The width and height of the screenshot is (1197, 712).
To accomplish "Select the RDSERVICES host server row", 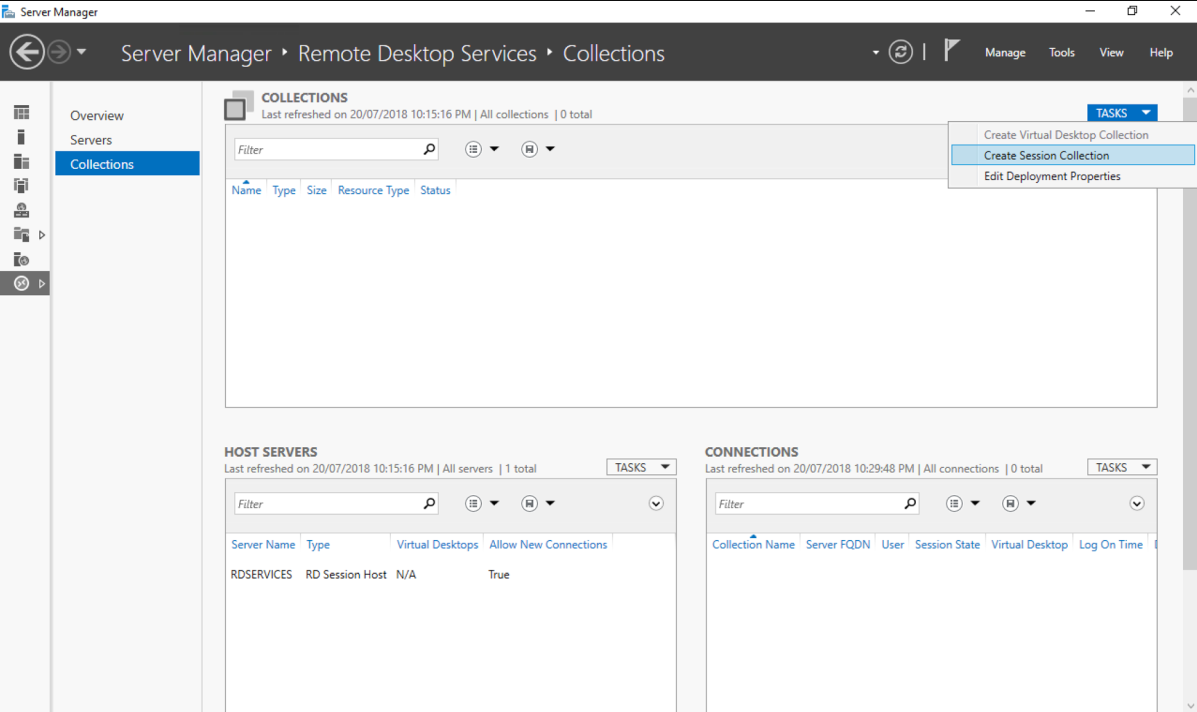I will point(450,575).
